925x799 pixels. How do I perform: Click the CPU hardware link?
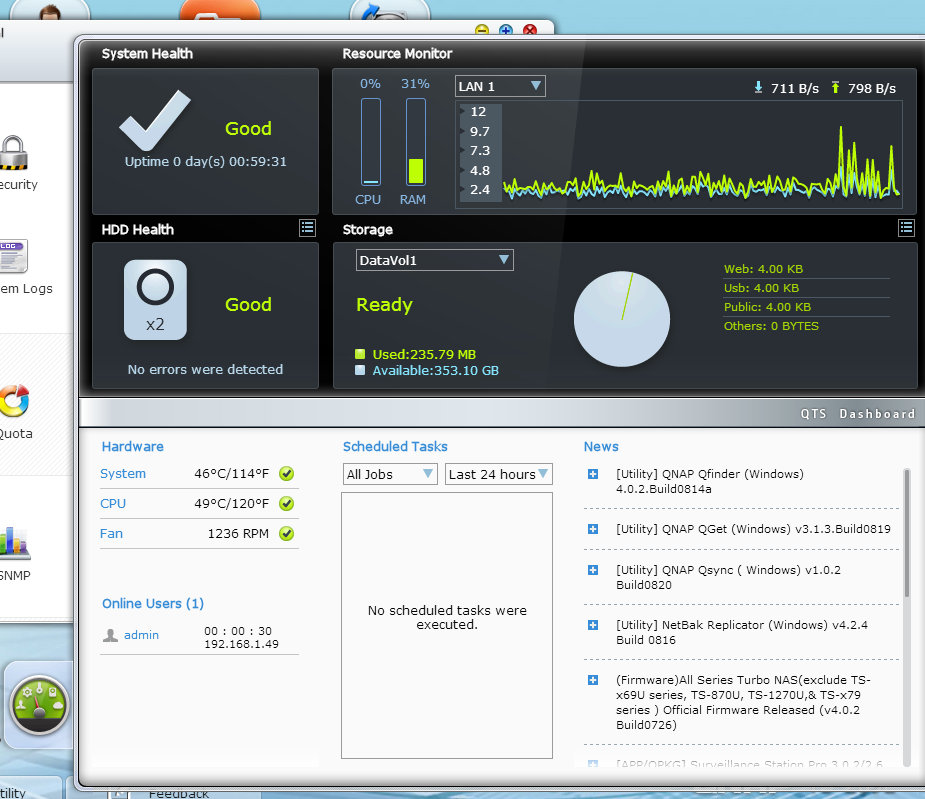113,504
